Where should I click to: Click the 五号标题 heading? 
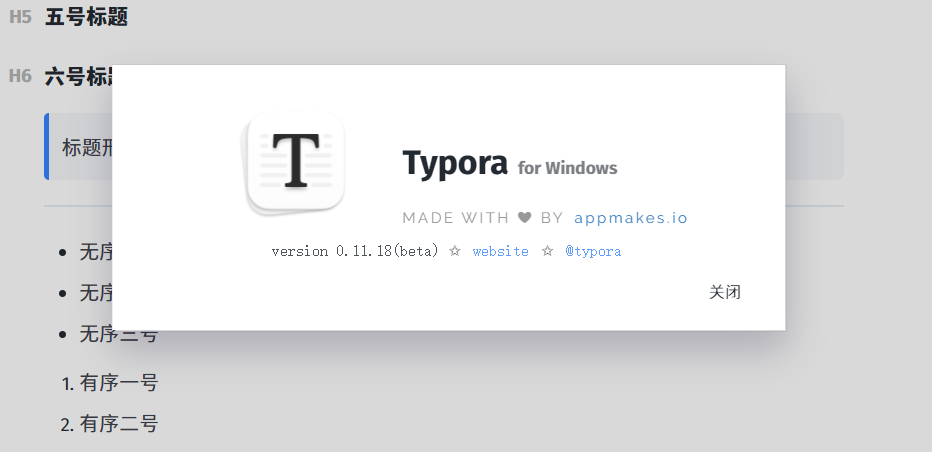[x=87, y=17]
